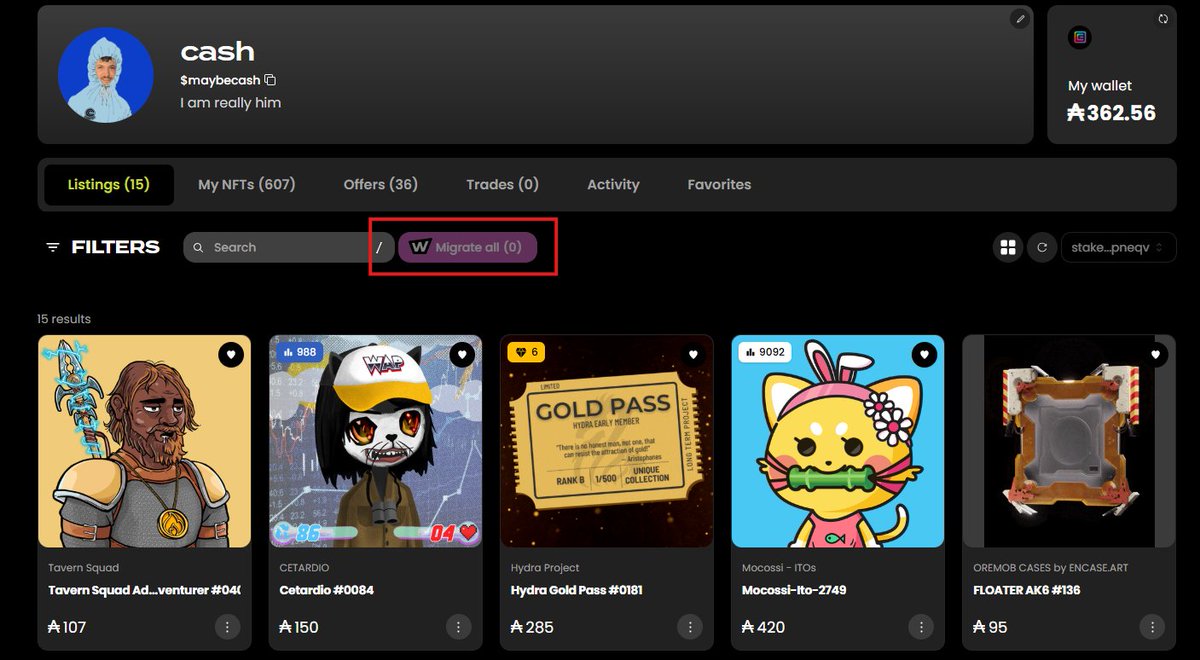Screen dimensions: 1200x660
Task: Click the 'I am really him' bio
Action: coord(230,102)
